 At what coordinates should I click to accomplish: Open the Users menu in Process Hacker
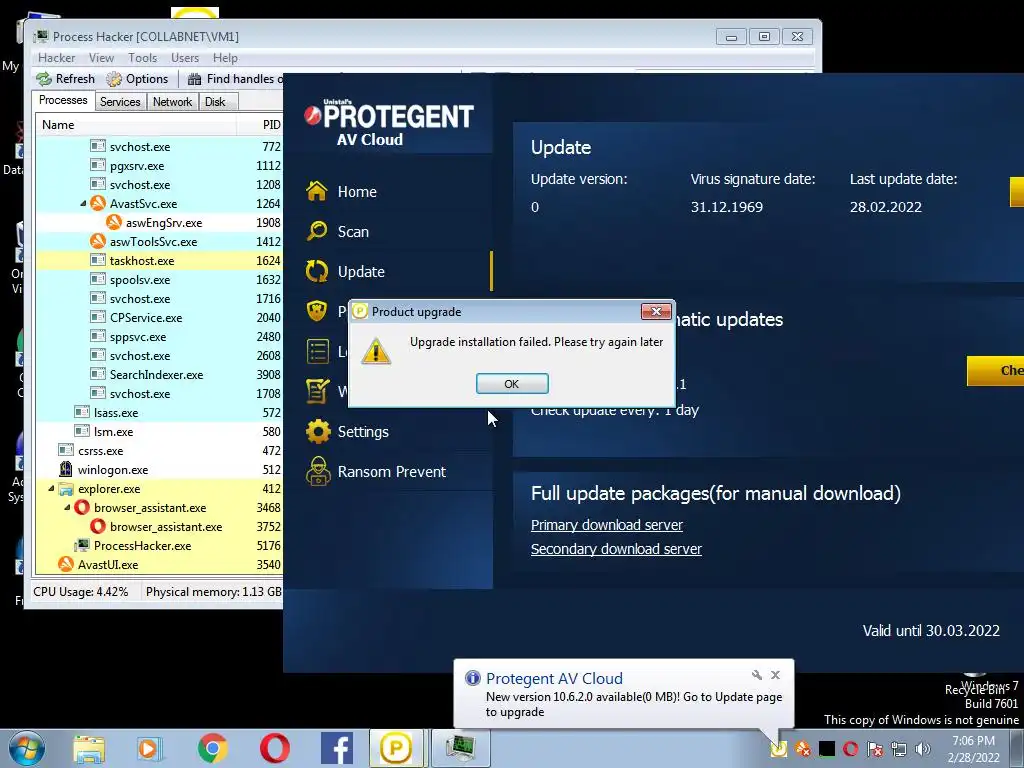pyautogui.click(x=185, y=58)
